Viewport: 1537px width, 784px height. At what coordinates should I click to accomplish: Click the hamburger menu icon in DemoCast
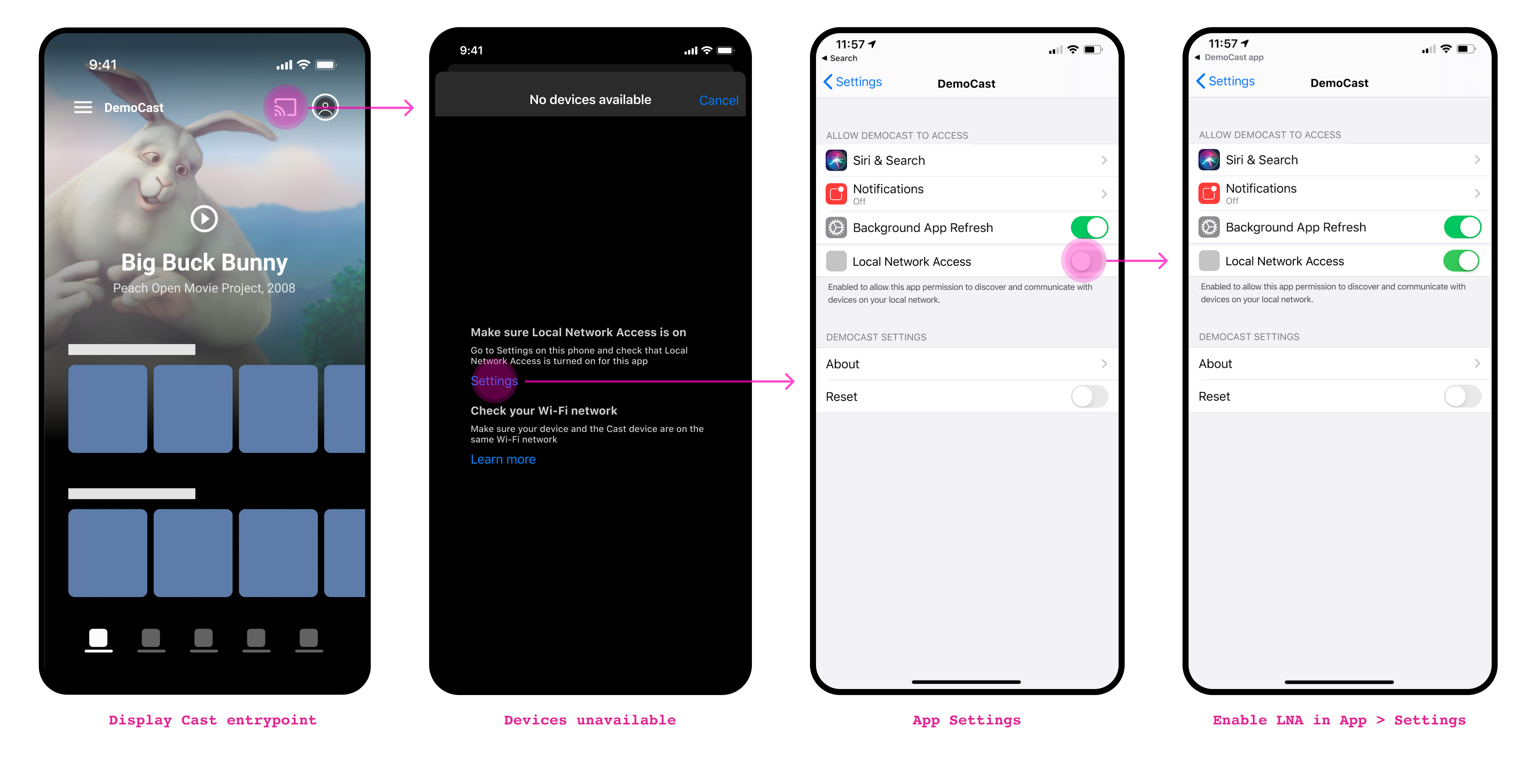(80, 107)
